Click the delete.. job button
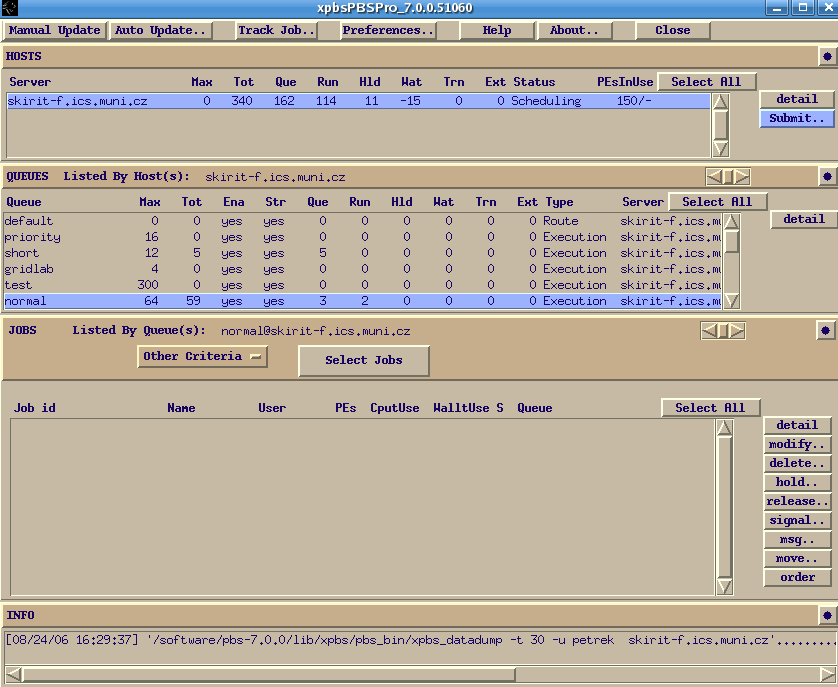This screenshot has width=838, height=687. tap(797, 463)
